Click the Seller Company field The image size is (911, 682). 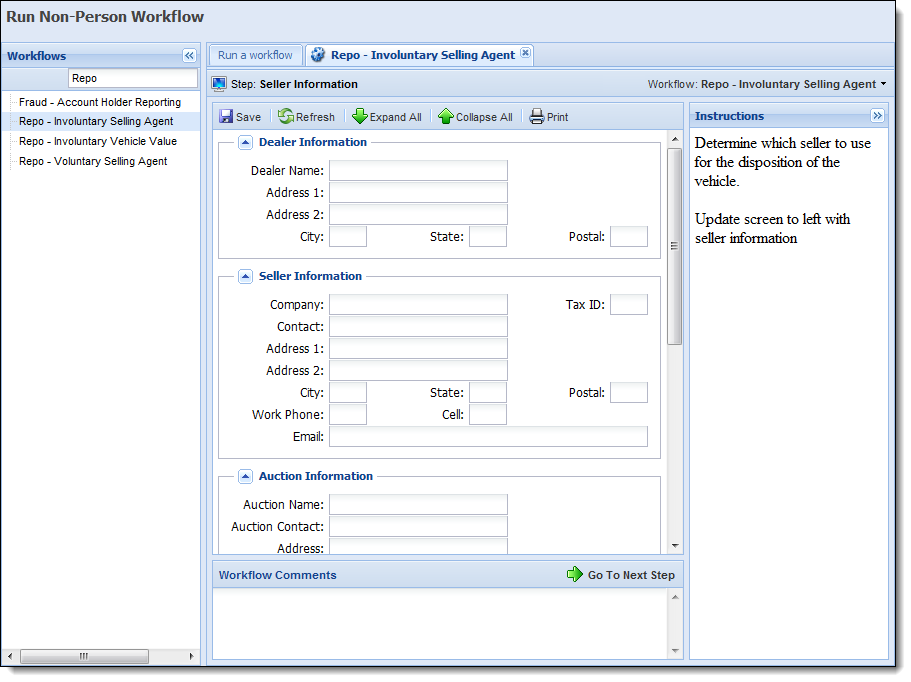tap(418, 305)
